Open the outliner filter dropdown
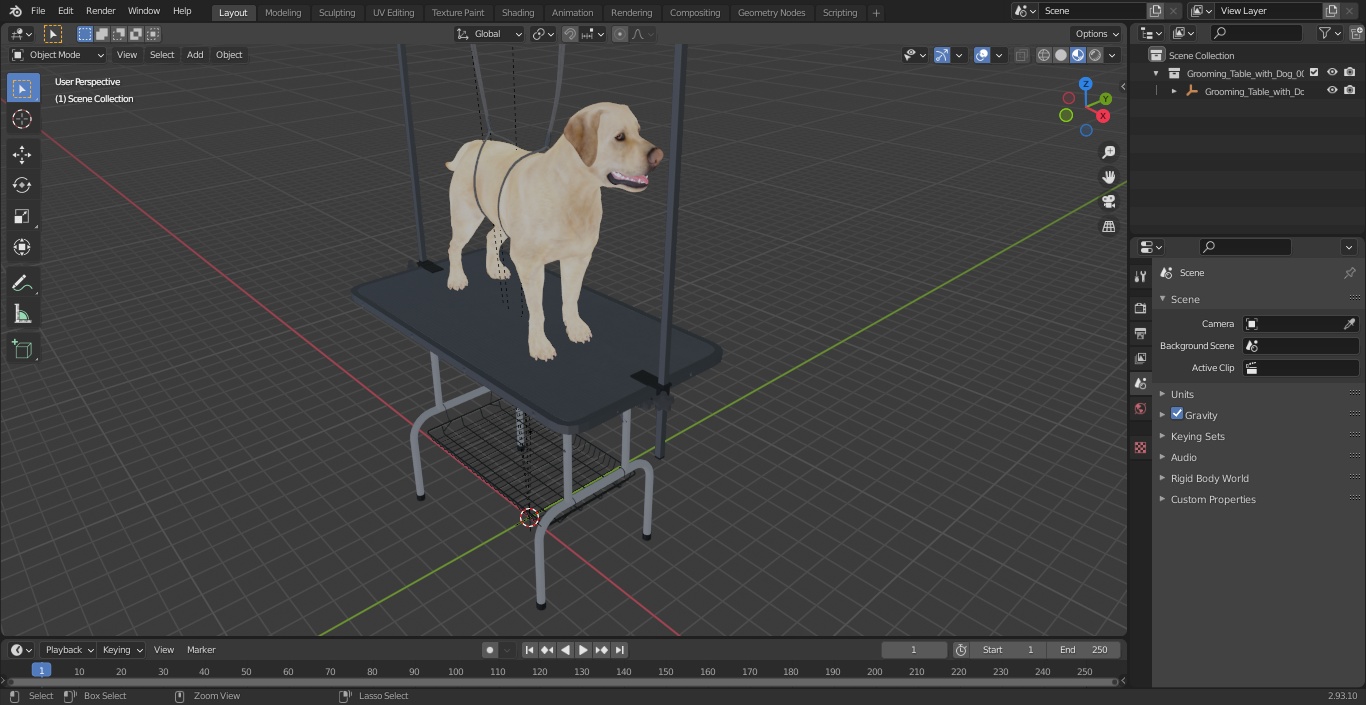This screenshot has height=705, width=1366. point(1329,33)
